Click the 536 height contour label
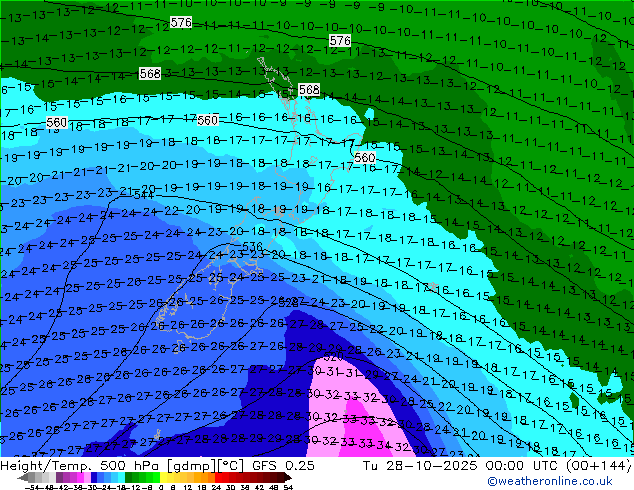 (x=253, y=246)
